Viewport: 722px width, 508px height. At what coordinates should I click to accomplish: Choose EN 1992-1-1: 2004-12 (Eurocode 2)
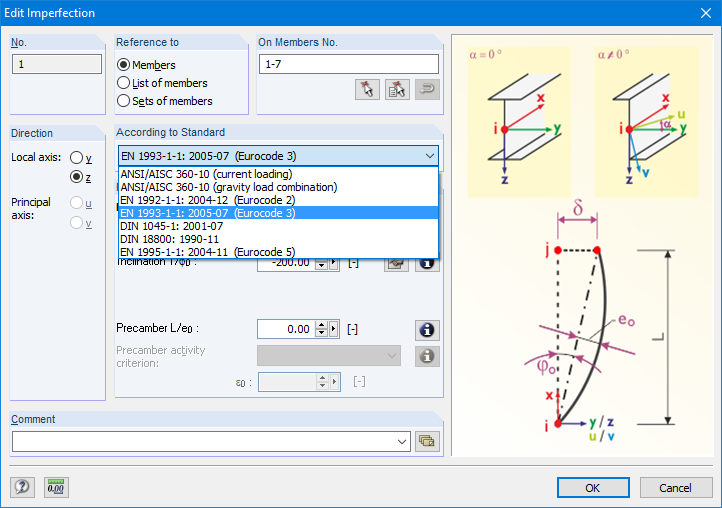pos(279,200)
